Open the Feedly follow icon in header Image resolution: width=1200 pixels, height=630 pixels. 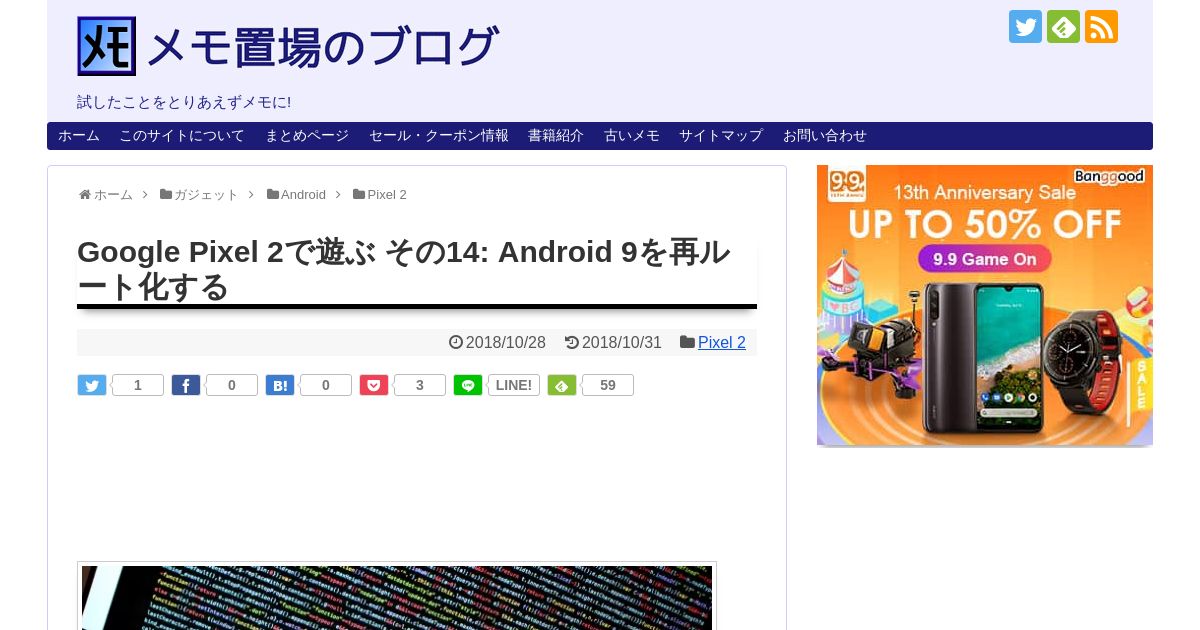1063,27
